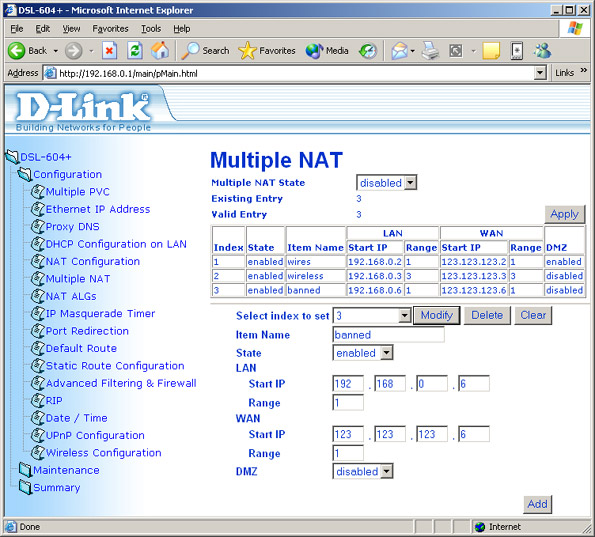Open the Favorites menu
Viewport: 595px width, 537px height.
(x=110, y=29)
